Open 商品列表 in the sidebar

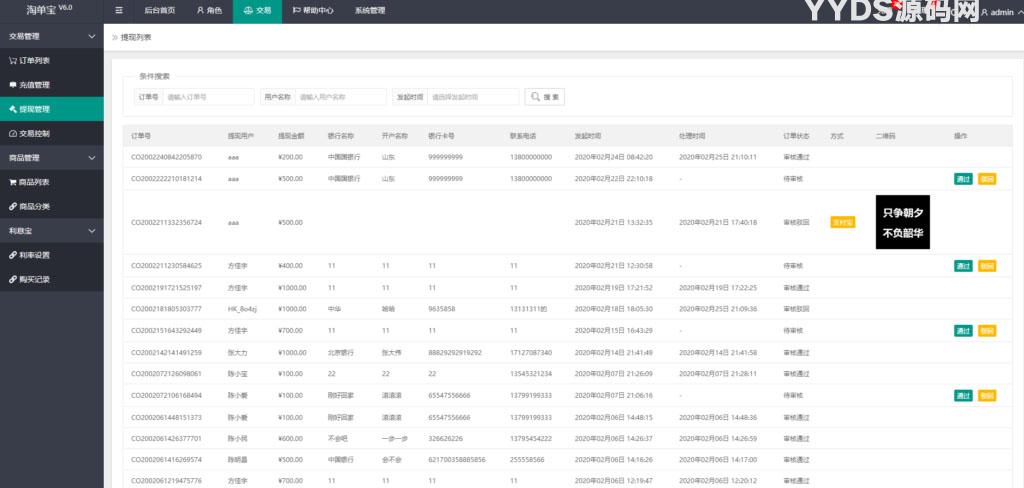[35, 182]
